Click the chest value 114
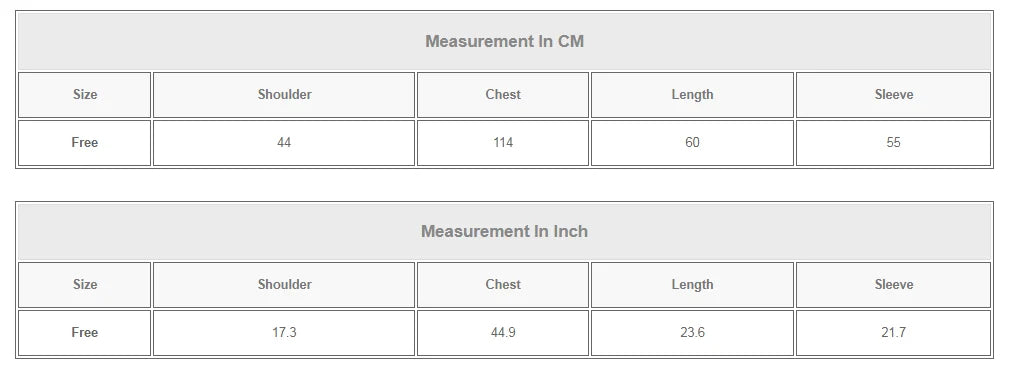Image resolution: width=1011 pixels, height=369 pixels. (x=503, y=143)
